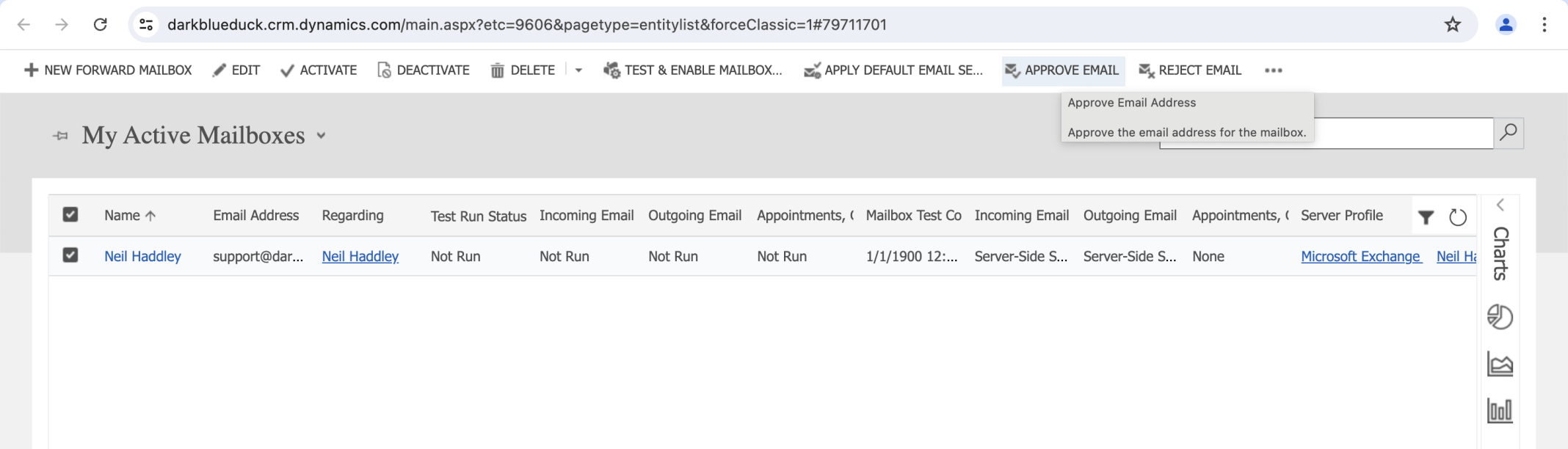
Task: Click the 1/1/1900 12:... date cell
Action: pyautogui.click(x=912, y=256)
